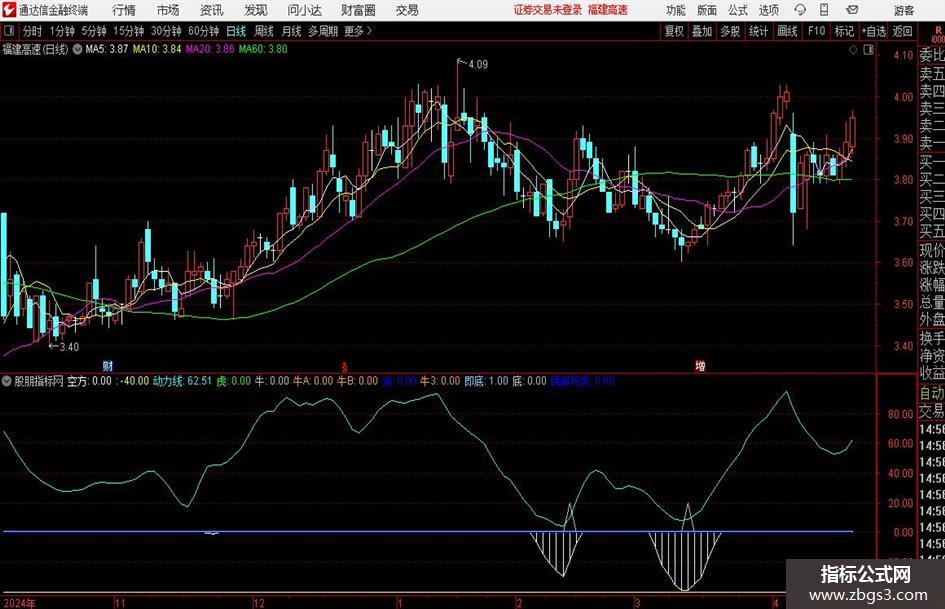Click the 空方: 0.00 indicator value
The height and width of the screenshot is (609, 945).
click(89, 381)
